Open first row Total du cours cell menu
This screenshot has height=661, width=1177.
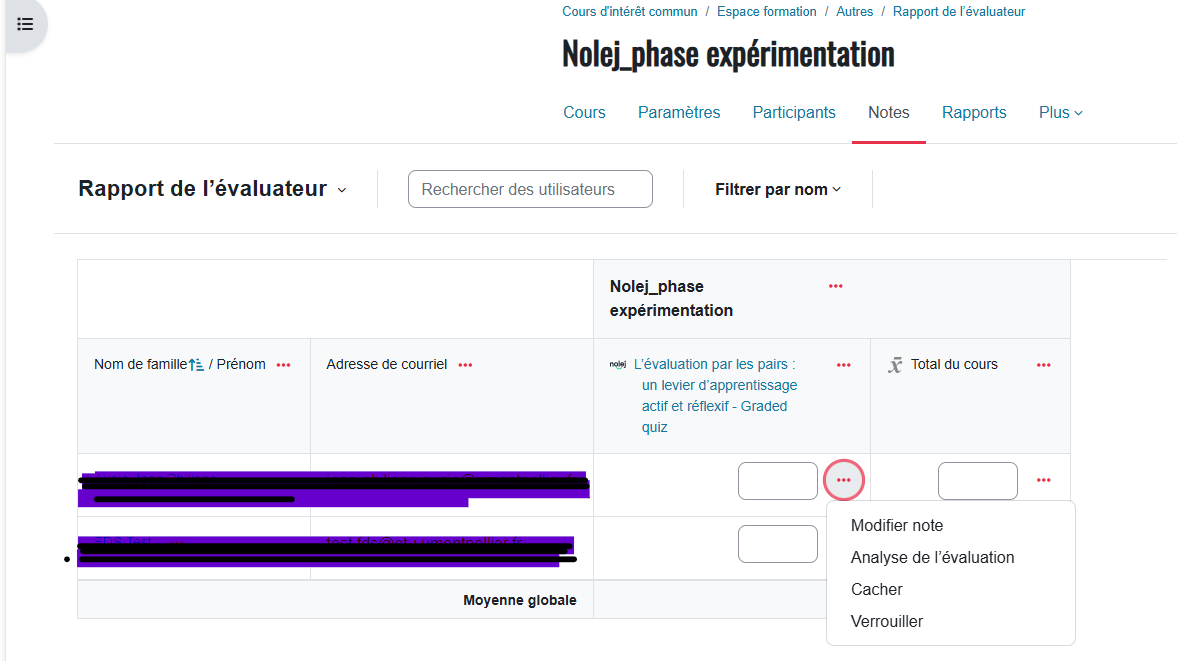[x=1043, y=480]
